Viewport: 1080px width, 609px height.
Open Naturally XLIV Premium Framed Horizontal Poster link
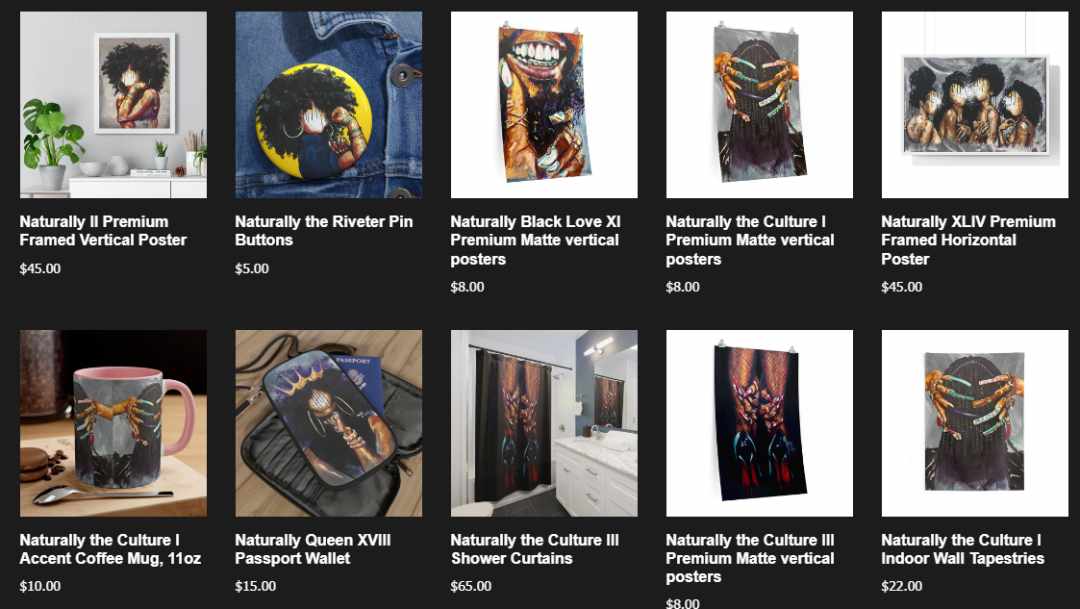point(968,240)
